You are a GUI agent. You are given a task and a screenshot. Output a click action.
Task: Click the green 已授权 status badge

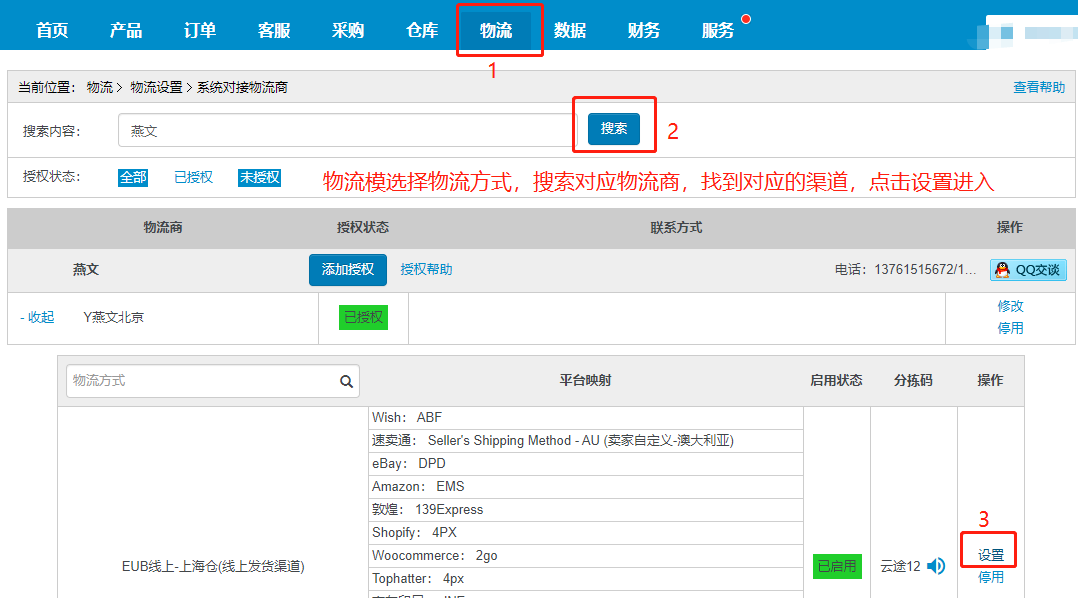pos(363,317)
